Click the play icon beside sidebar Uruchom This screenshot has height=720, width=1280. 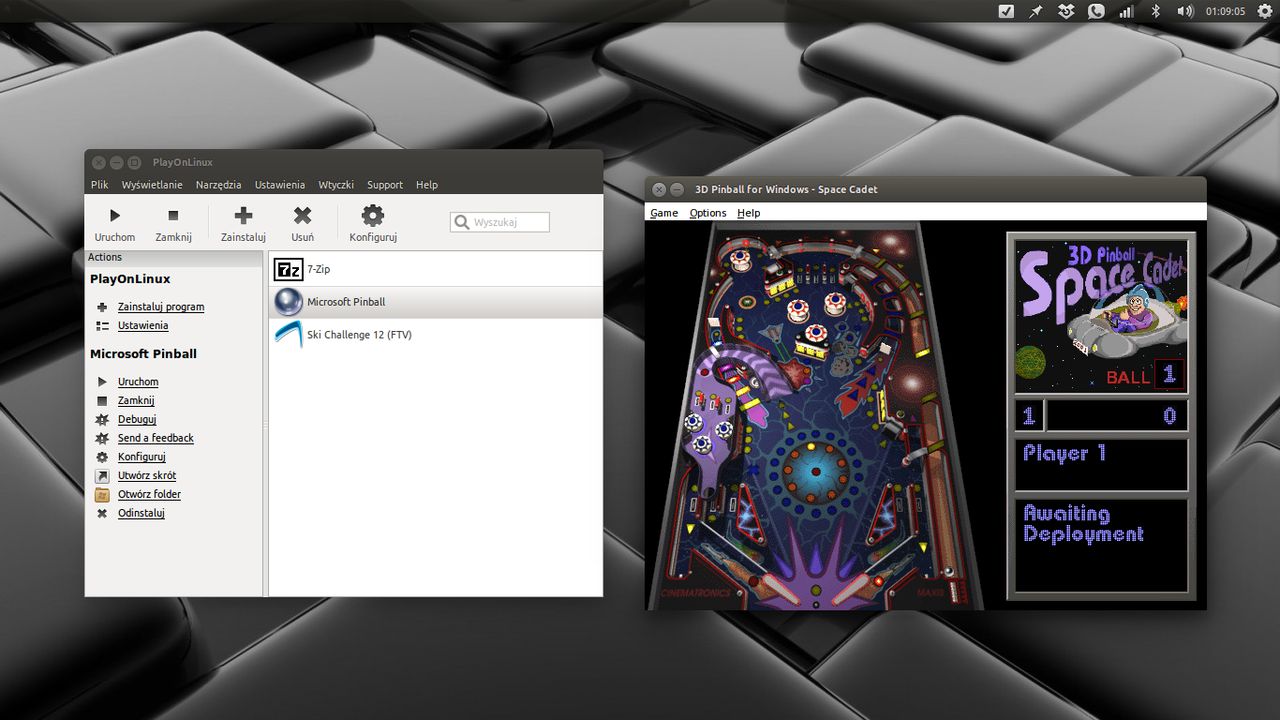[x=102, y=382]
